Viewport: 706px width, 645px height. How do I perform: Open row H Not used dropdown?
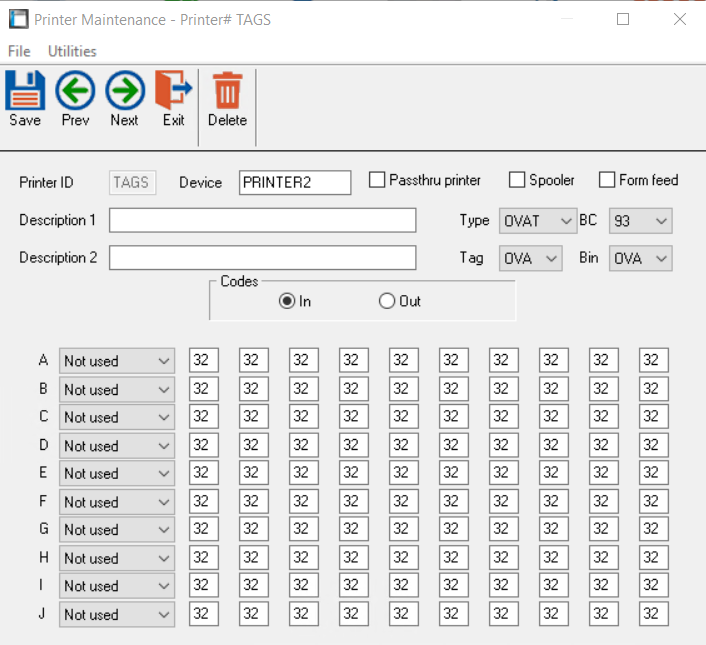tap(117, 558)
